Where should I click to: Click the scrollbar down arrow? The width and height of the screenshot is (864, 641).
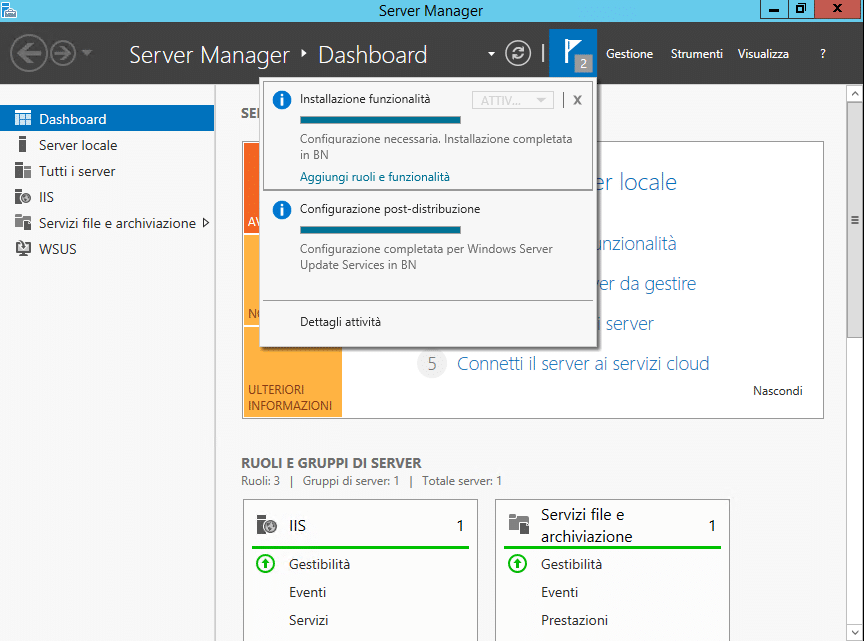(x=855, y=632)
